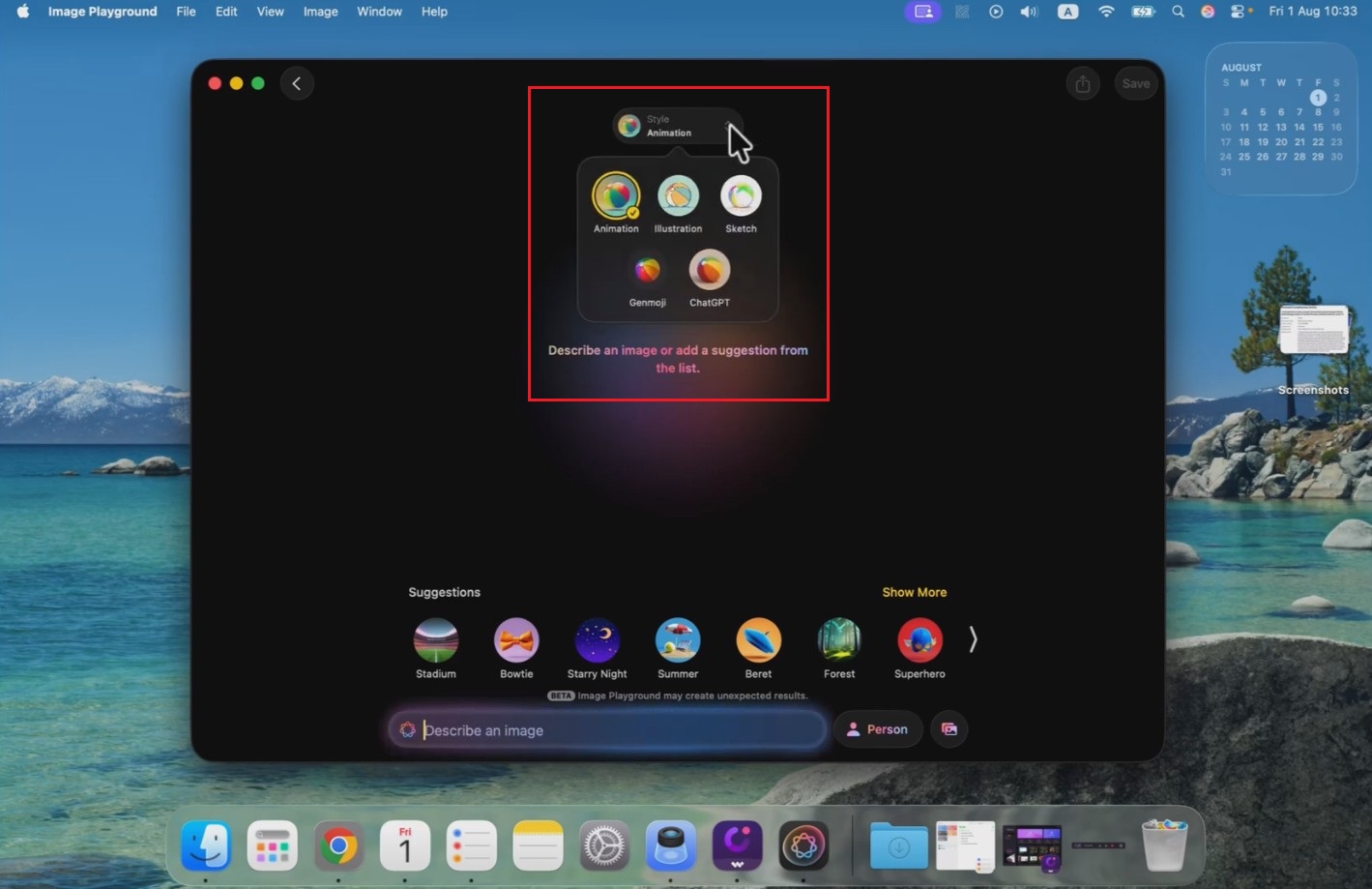Show next suggestions with the right chevron
1372x889 pixels.
[973, 639]
